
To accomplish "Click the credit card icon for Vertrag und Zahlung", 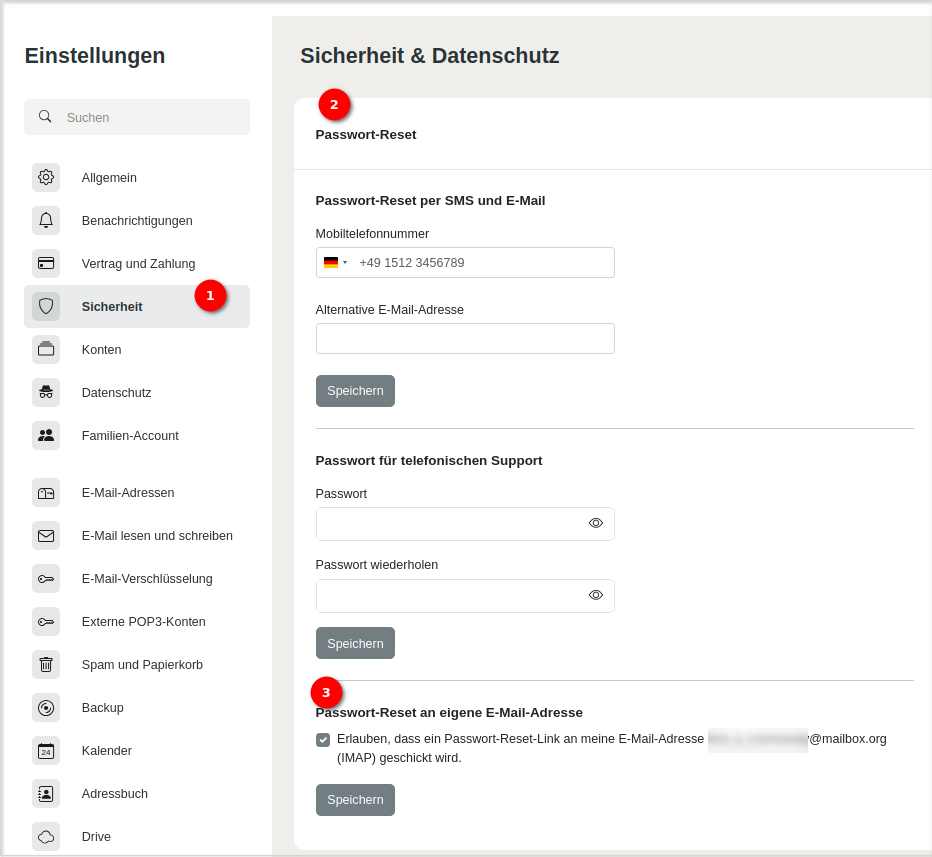I will click(x=46, y=263).
